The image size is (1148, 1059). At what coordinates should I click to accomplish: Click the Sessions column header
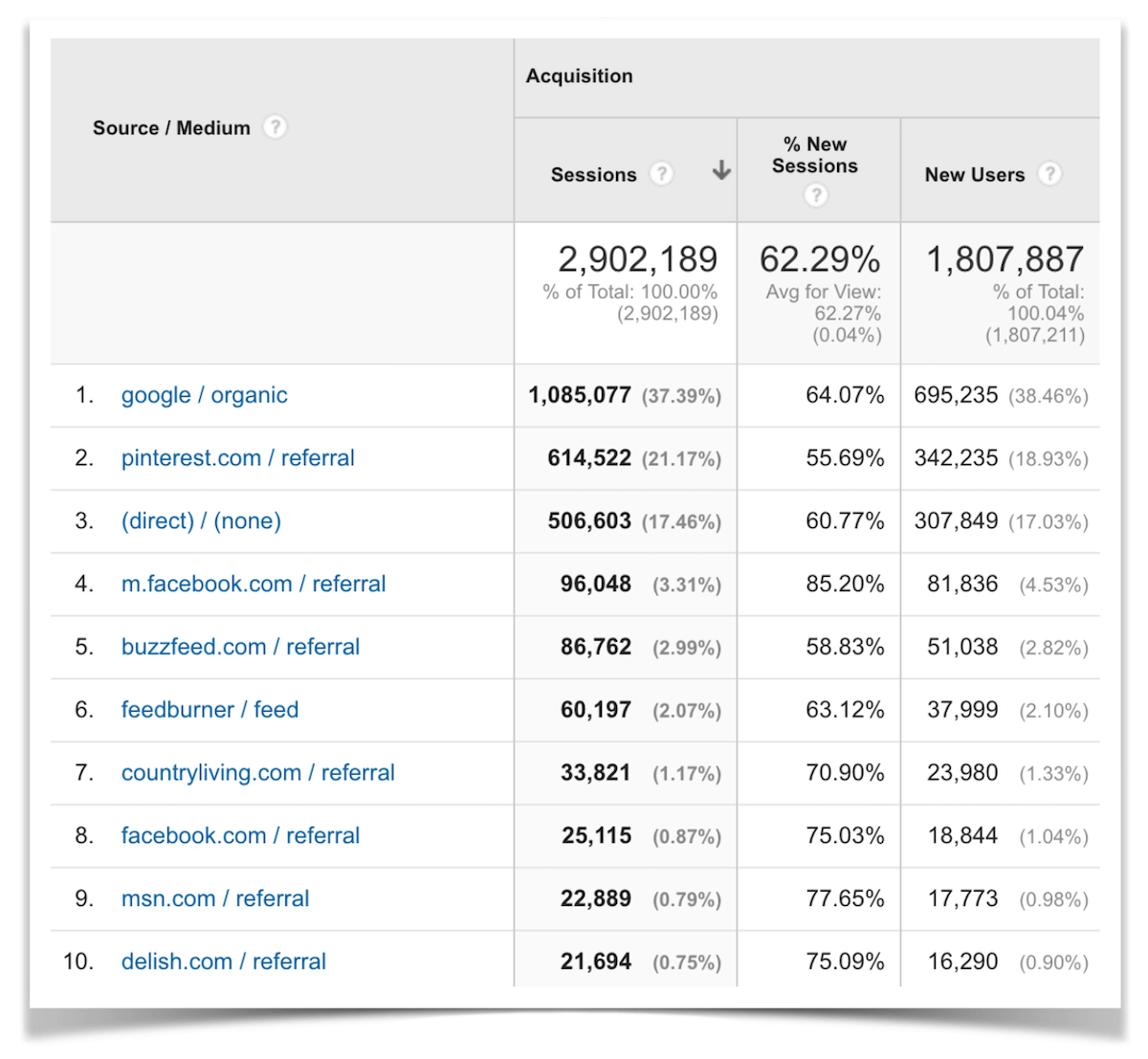tap(594, 174)
